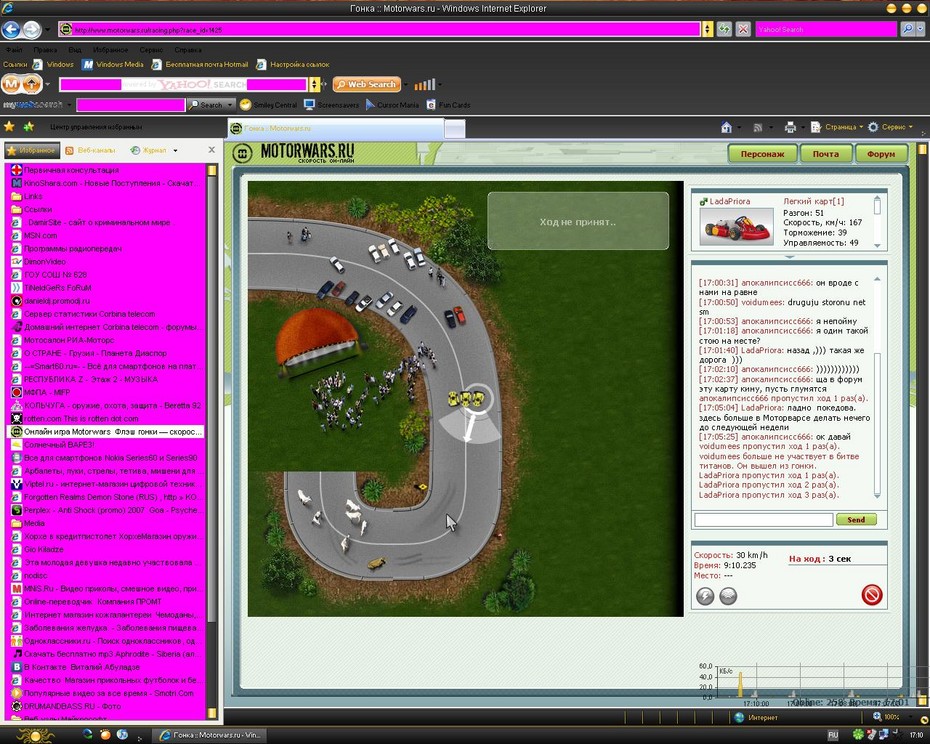Click the signal bars icon on the toolbar
The image size is (930, 744).
pyautogui.click(x=424, y=85)
